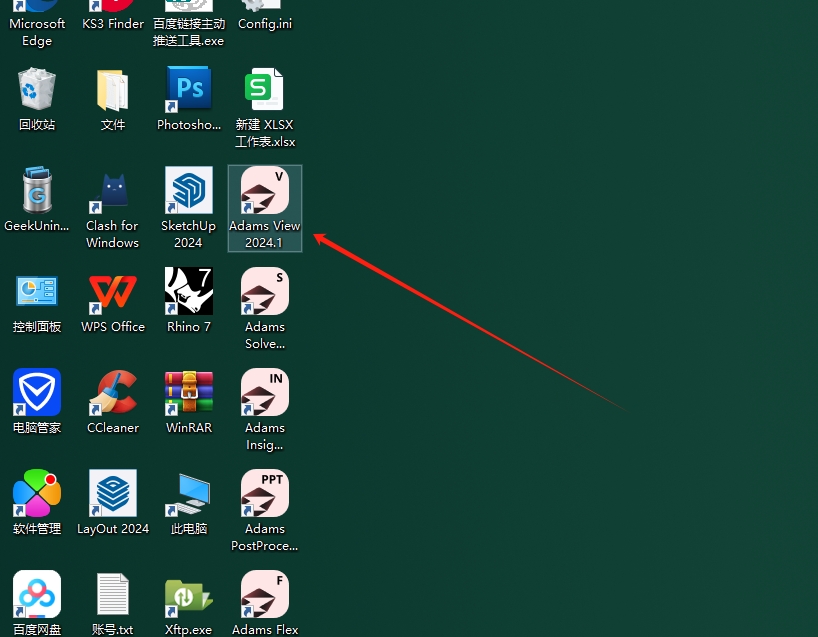Click the CCleaner shortcut

[113, 394]
